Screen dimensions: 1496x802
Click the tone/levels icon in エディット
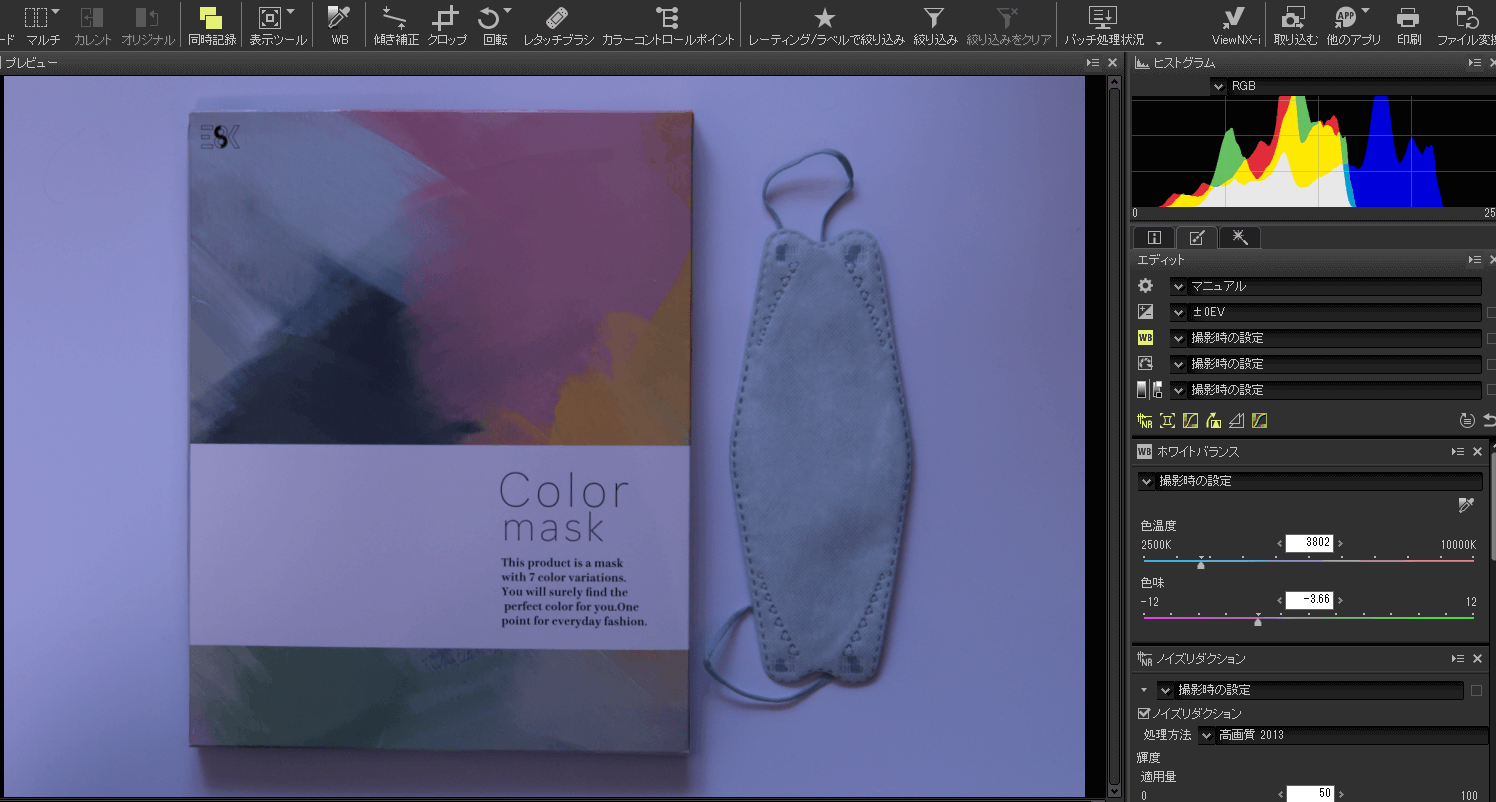(1148, 390)
